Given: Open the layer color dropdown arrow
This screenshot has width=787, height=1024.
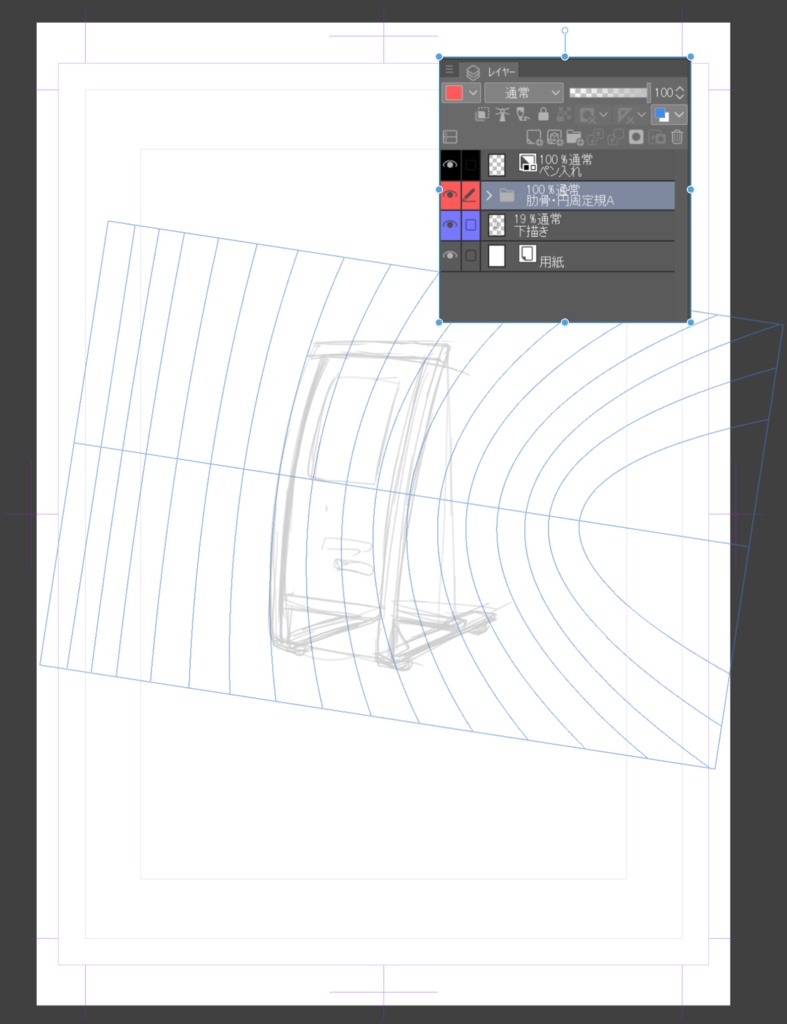Looking at the screenshot, I should pyautogui.click(x=679, y=115).
